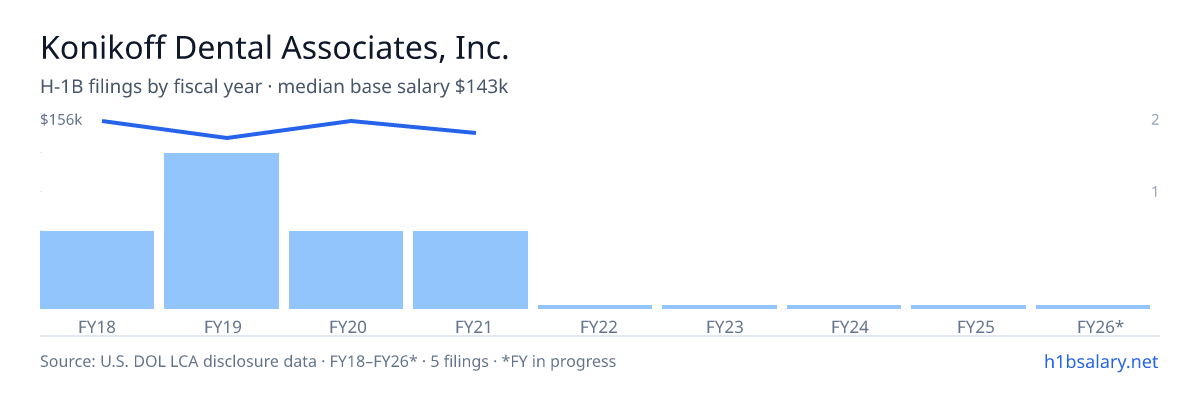Click the right axis label 2
The width and height of the screenshot is (1200, 400).
(x=1155, y=120)
